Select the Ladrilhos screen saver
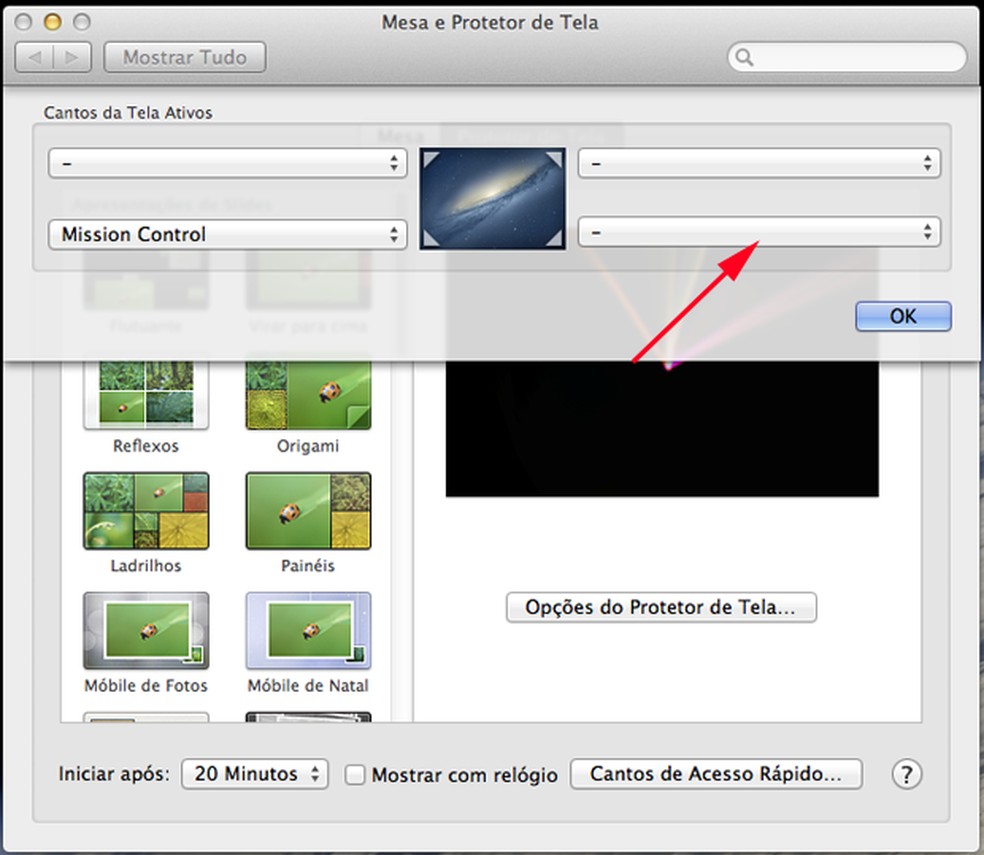This screenshot has width=984, height=855. pyautogui.click(x=146, y=511)
